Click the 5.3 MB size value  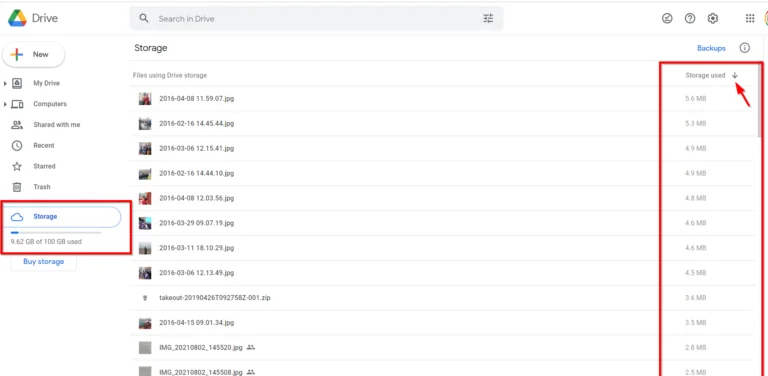696,123
